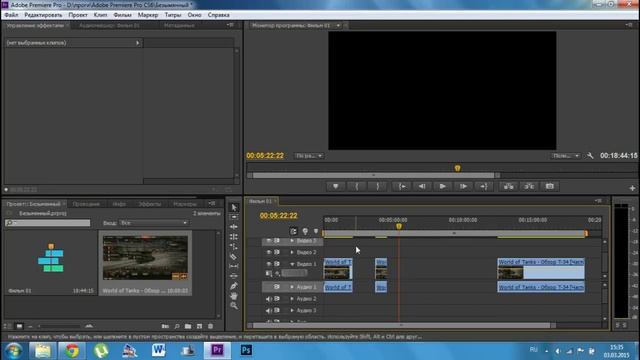Open the playback resolution dropdown
The width and height of the screenshot is (640, 360).
[x=565, y=156]
